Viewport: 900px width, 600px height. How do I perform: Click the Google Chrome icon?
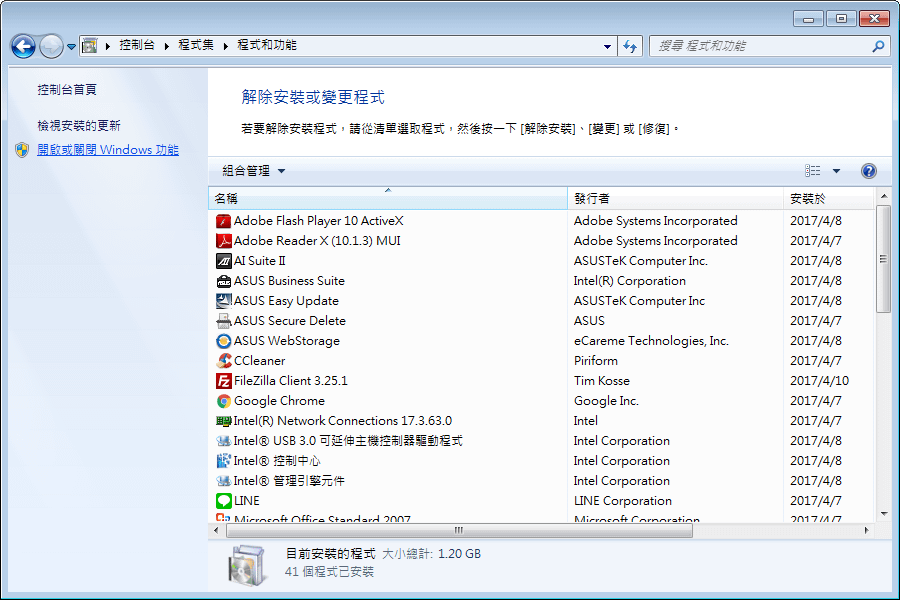click(223, 401)
